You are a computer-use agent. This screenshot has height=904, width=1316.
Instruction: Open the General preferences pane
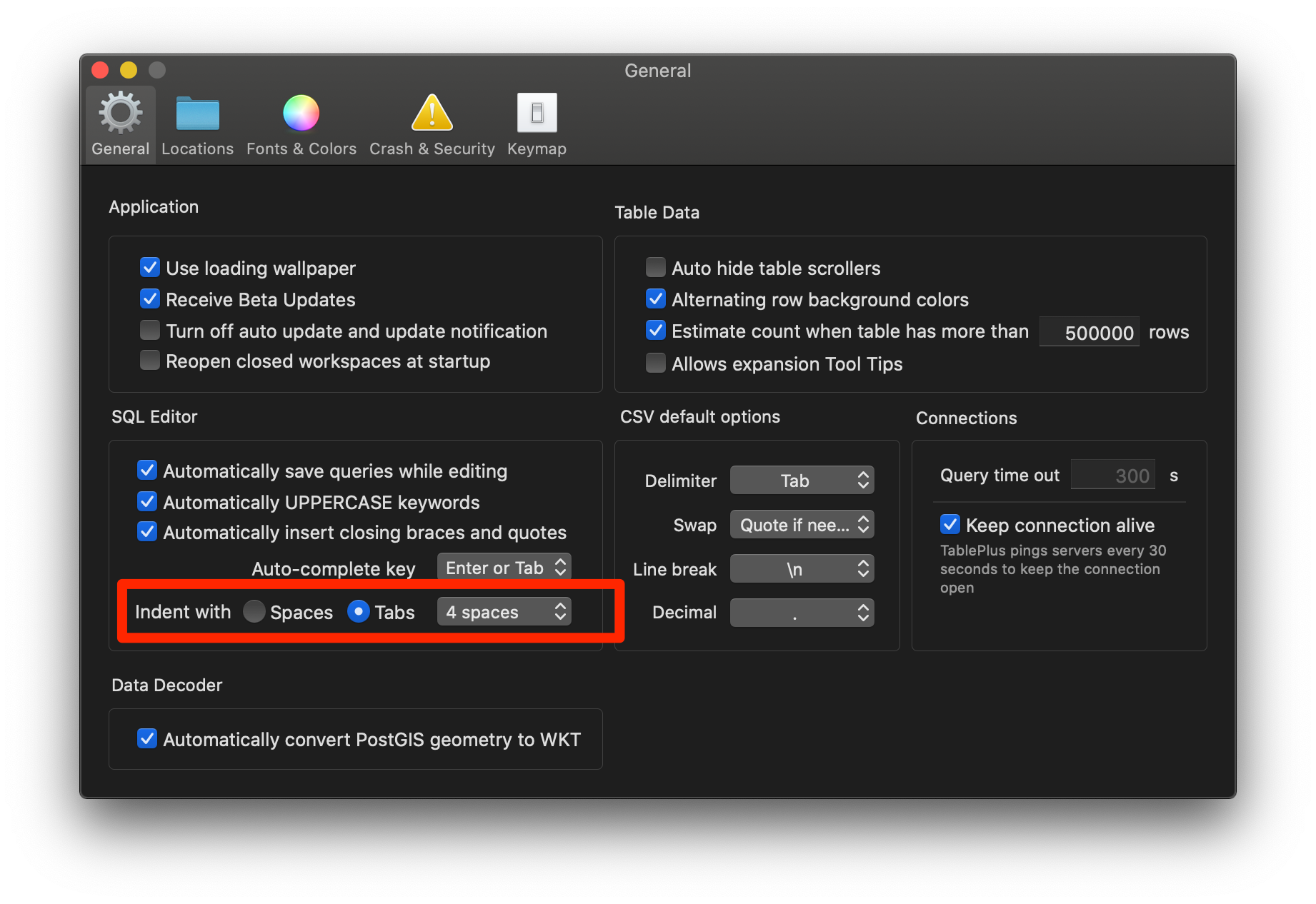pyautogui.click(x=119, y=123)
